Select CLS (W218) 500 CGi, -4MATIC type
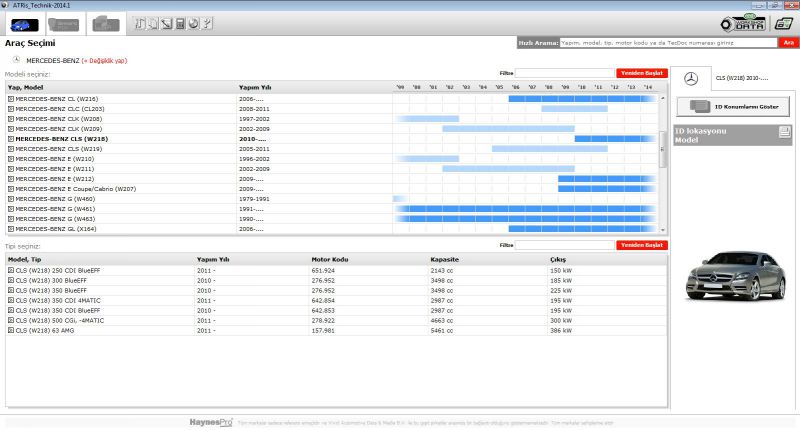Screen dimensions: 800x430 tap(60, 321)
